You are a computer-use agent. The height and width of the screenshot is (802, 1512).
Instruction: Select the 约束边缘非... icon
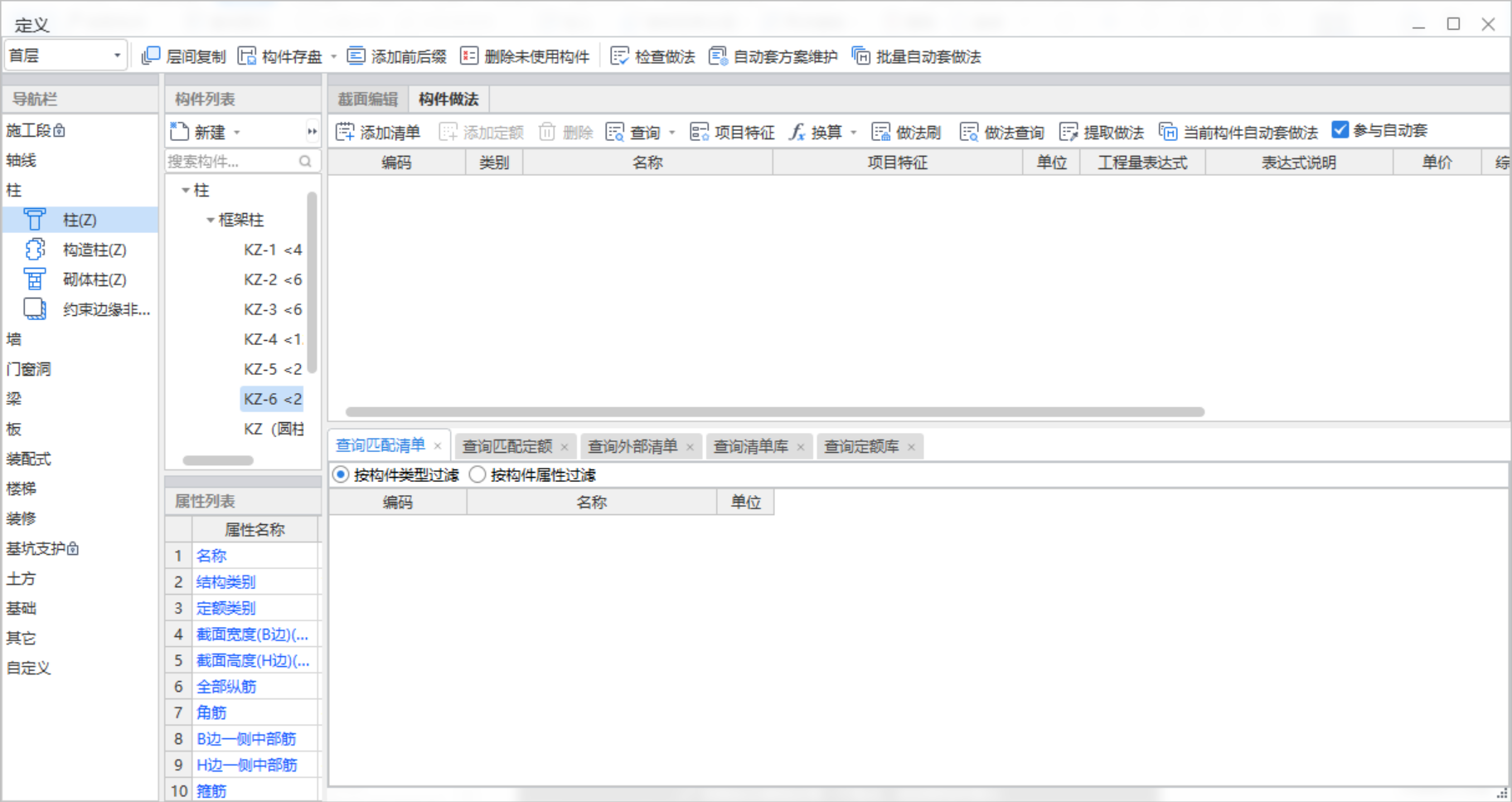click(x=35, y=309)
